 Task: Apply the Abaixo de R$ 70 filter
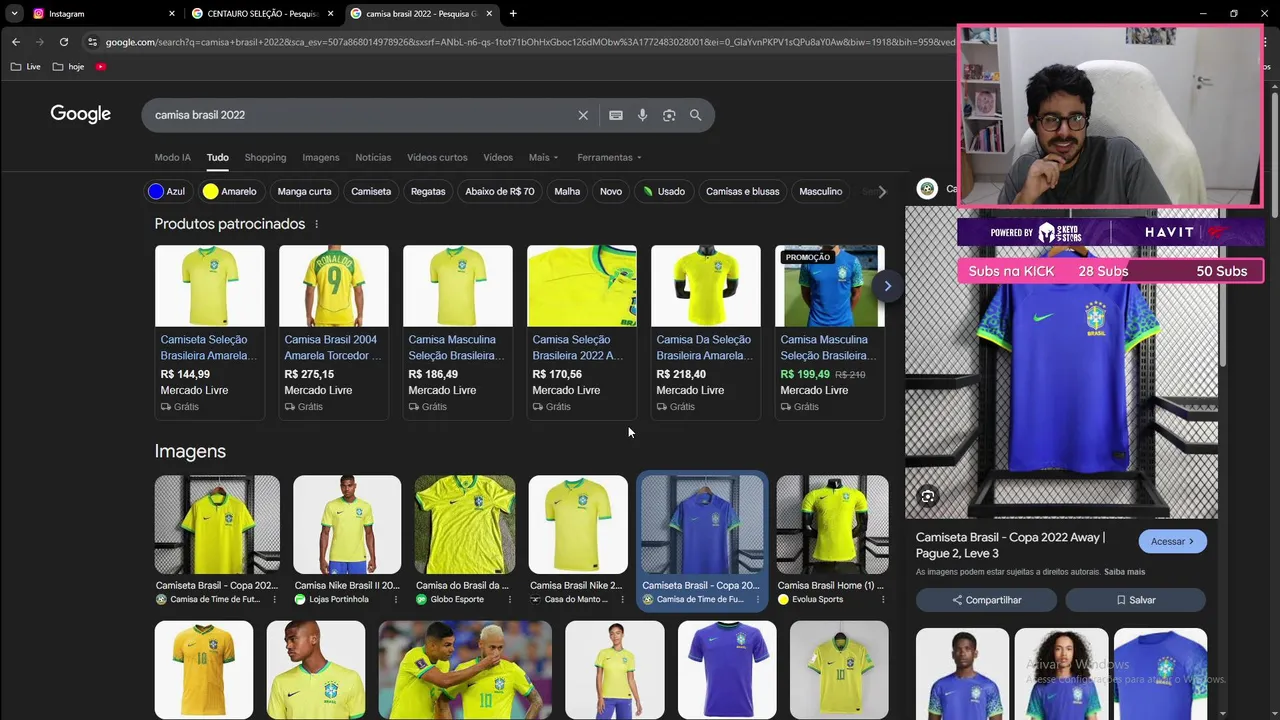pos(500,191)
